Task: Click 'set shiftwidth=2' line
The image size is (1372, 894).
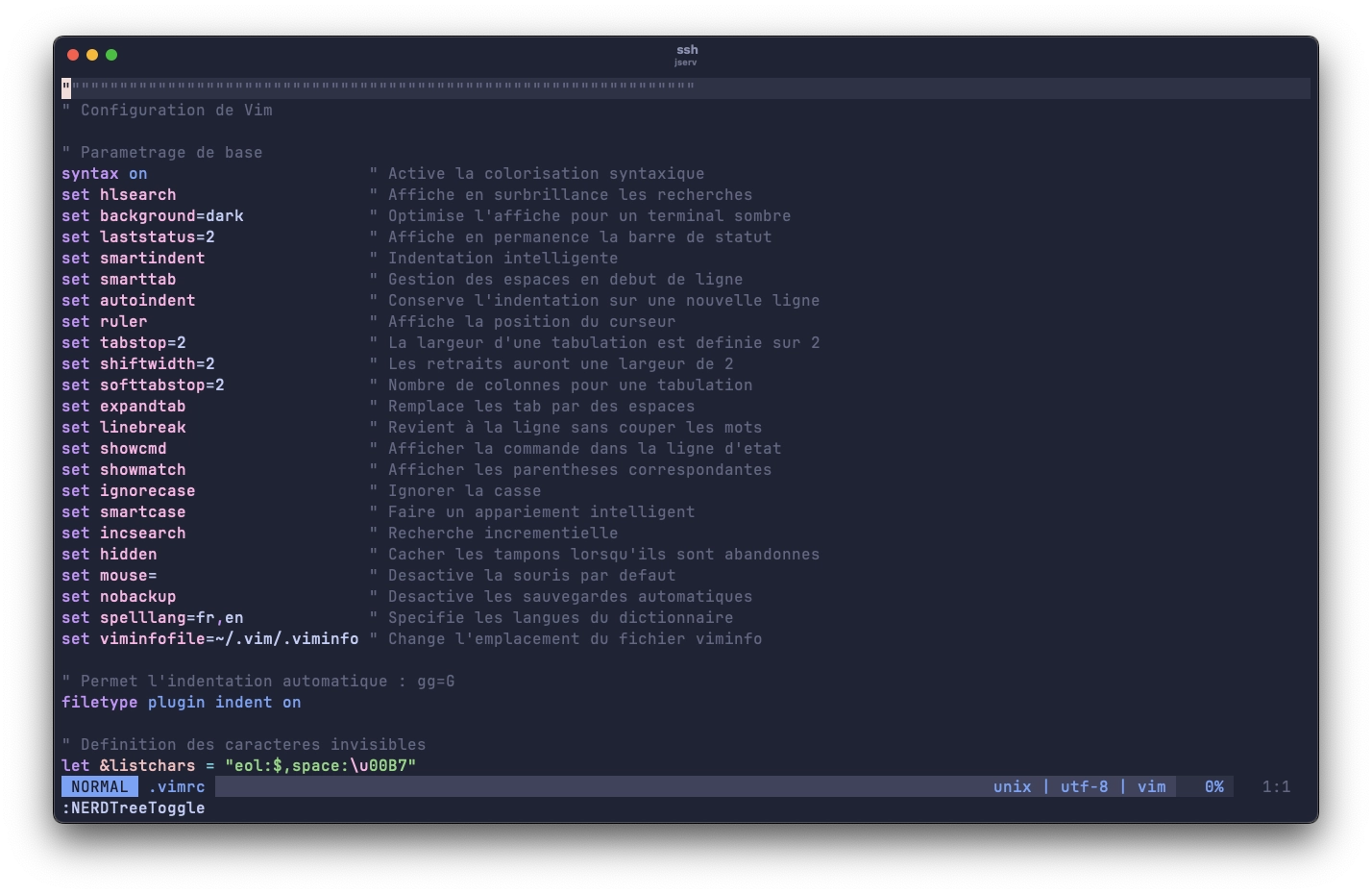Action: (x=138, y=364)
